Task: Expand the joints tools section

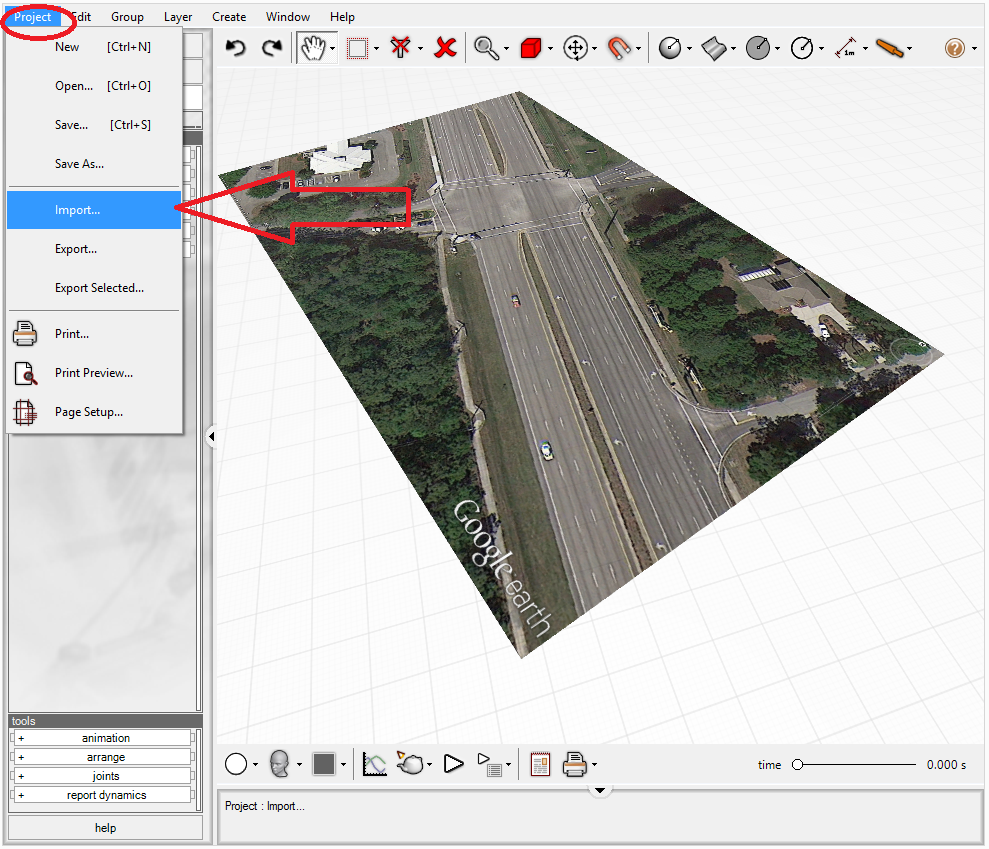Action: tap(102, 776)
